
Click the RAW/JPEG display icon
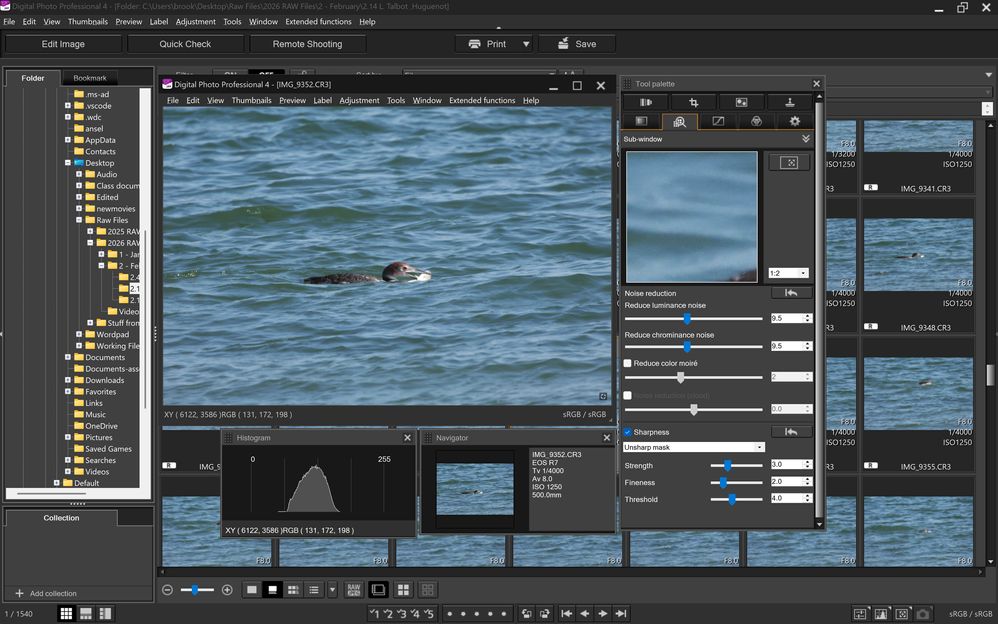(x=354, y=590)
